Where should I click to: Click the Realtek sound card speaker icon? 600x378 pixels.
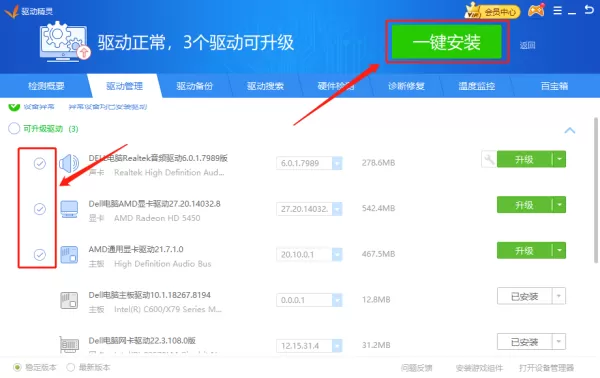(69, 163)
